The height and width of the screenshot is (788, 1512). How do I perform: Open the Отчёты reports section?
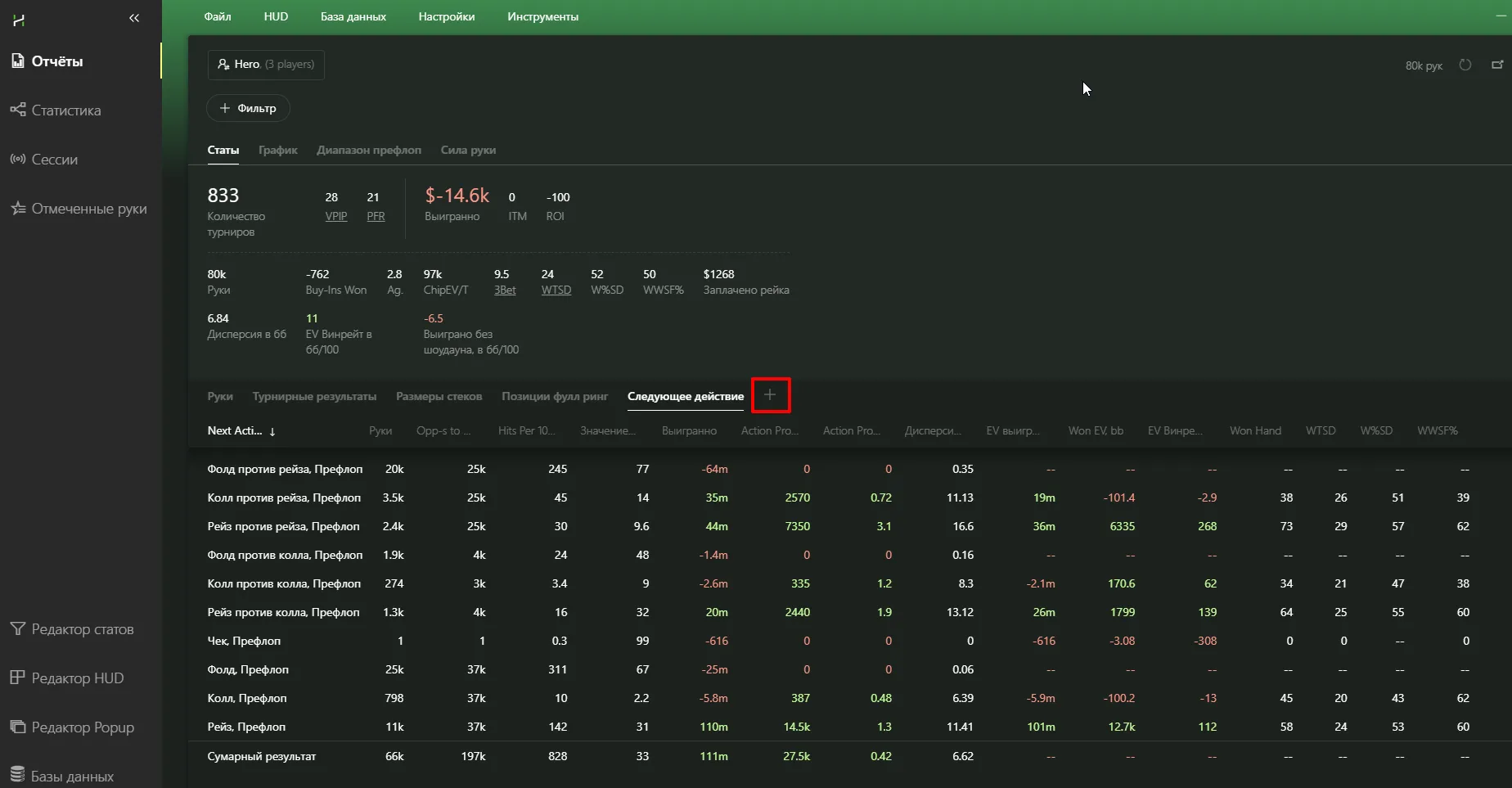(56, 61)
